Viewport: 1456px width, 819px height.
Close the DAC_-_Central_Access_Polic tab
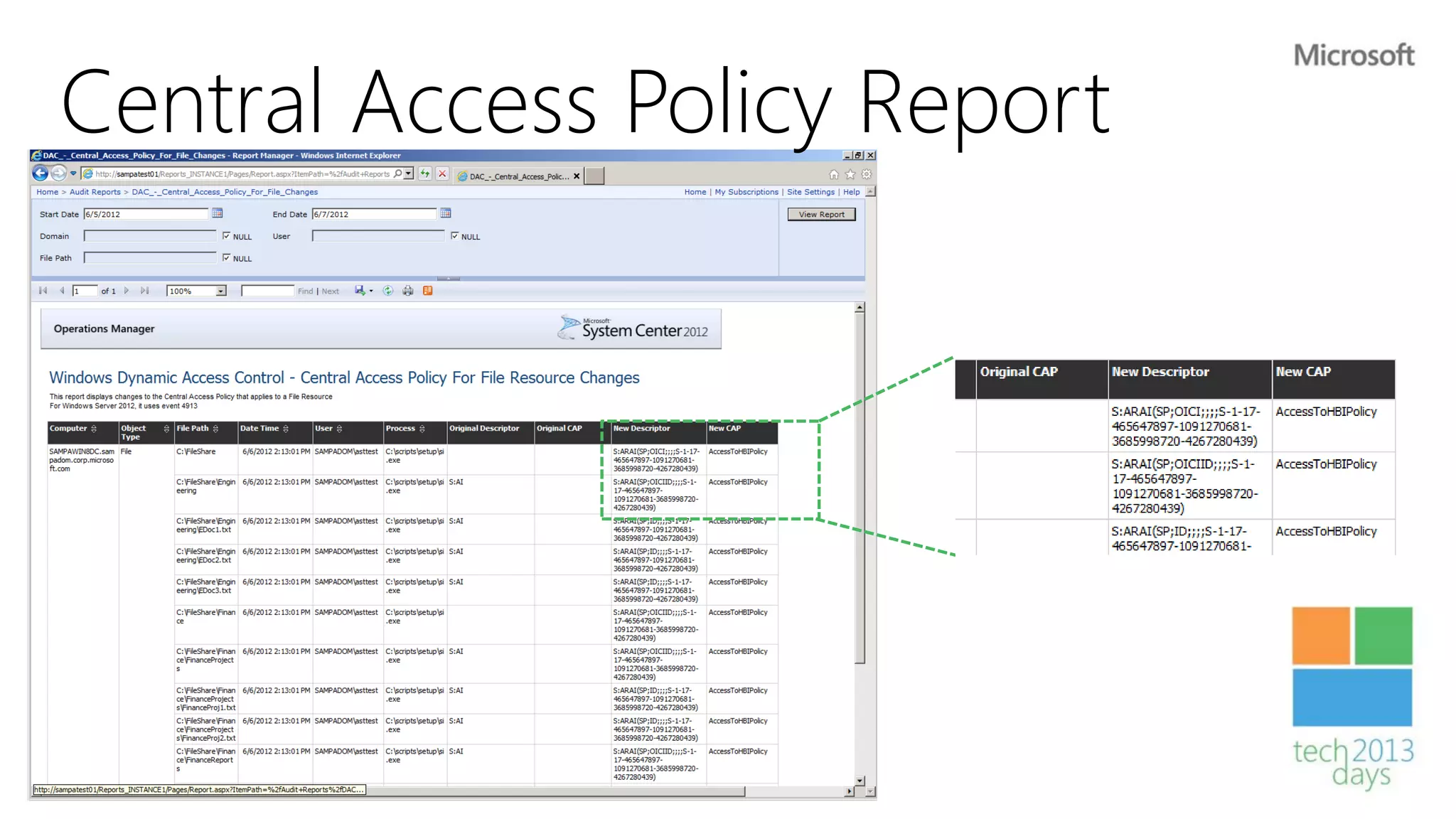coord(577,176)
